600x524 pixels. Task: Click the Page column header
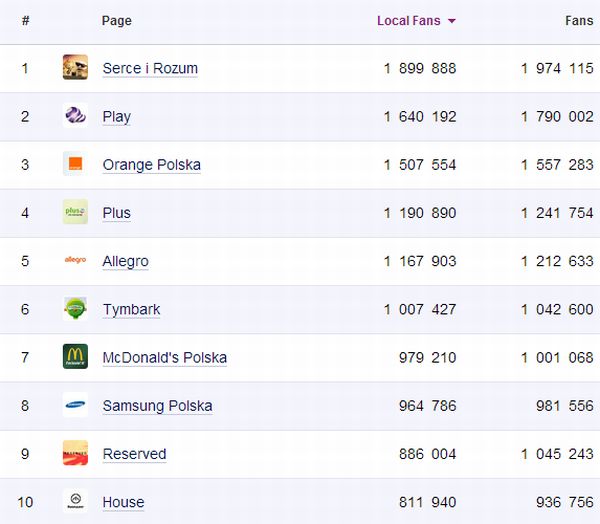pyautogui.click(x=116, y=21)
